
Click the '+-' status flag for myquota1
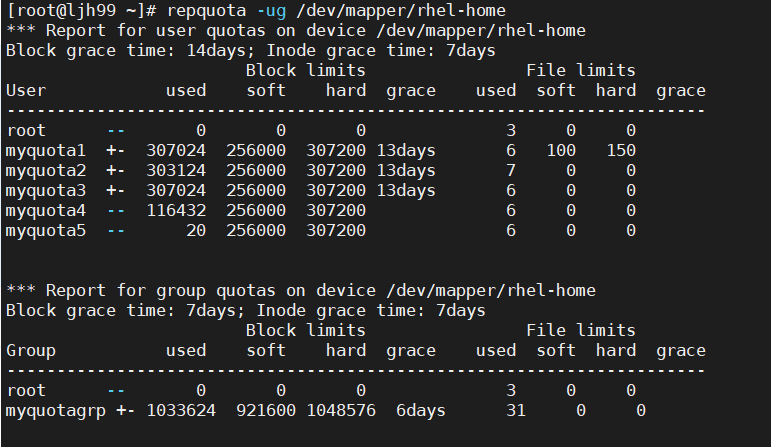[x=116, y=150]
